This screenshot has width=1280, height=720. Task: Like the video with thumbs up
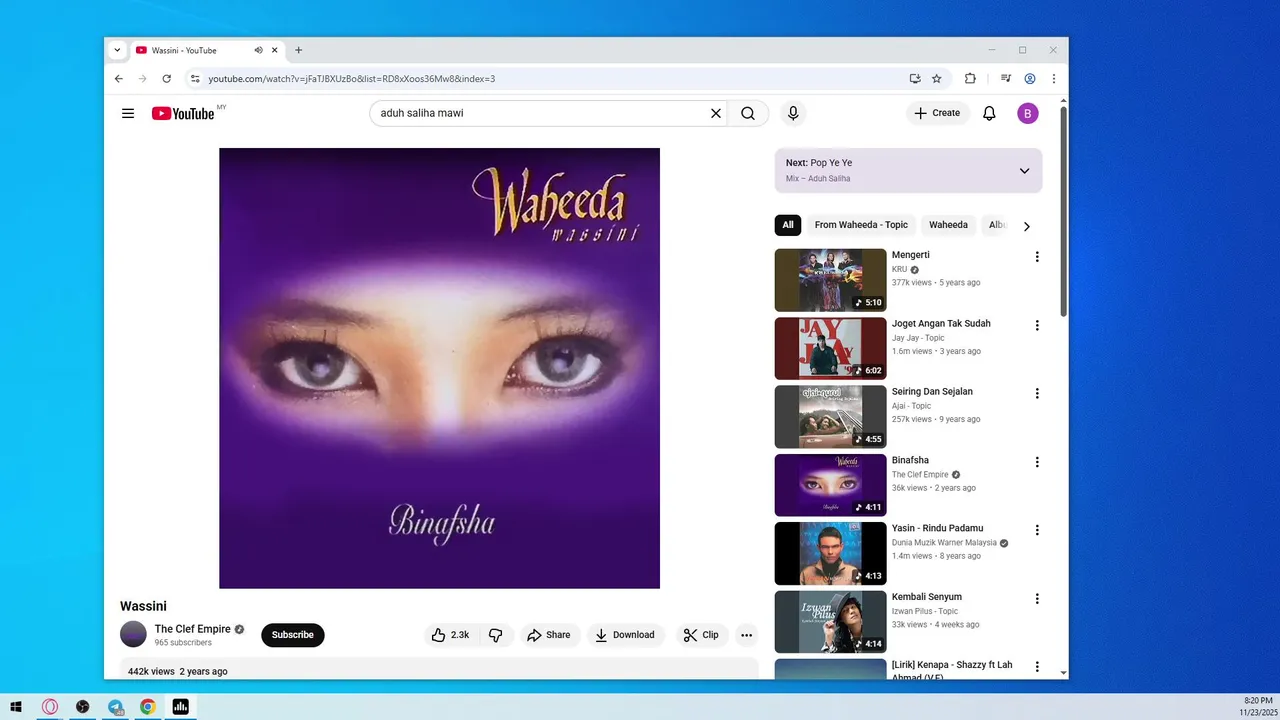coord(451,635)
